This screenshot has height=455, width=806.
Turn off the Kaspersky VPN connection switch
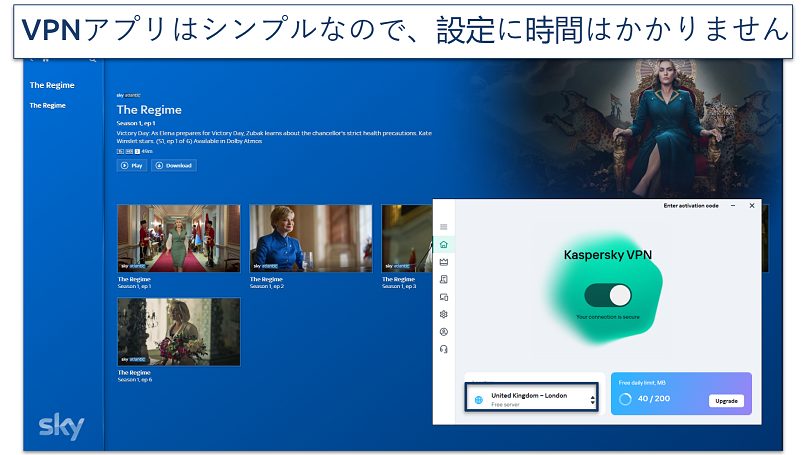pyautogui.click(x=608, y=295)
